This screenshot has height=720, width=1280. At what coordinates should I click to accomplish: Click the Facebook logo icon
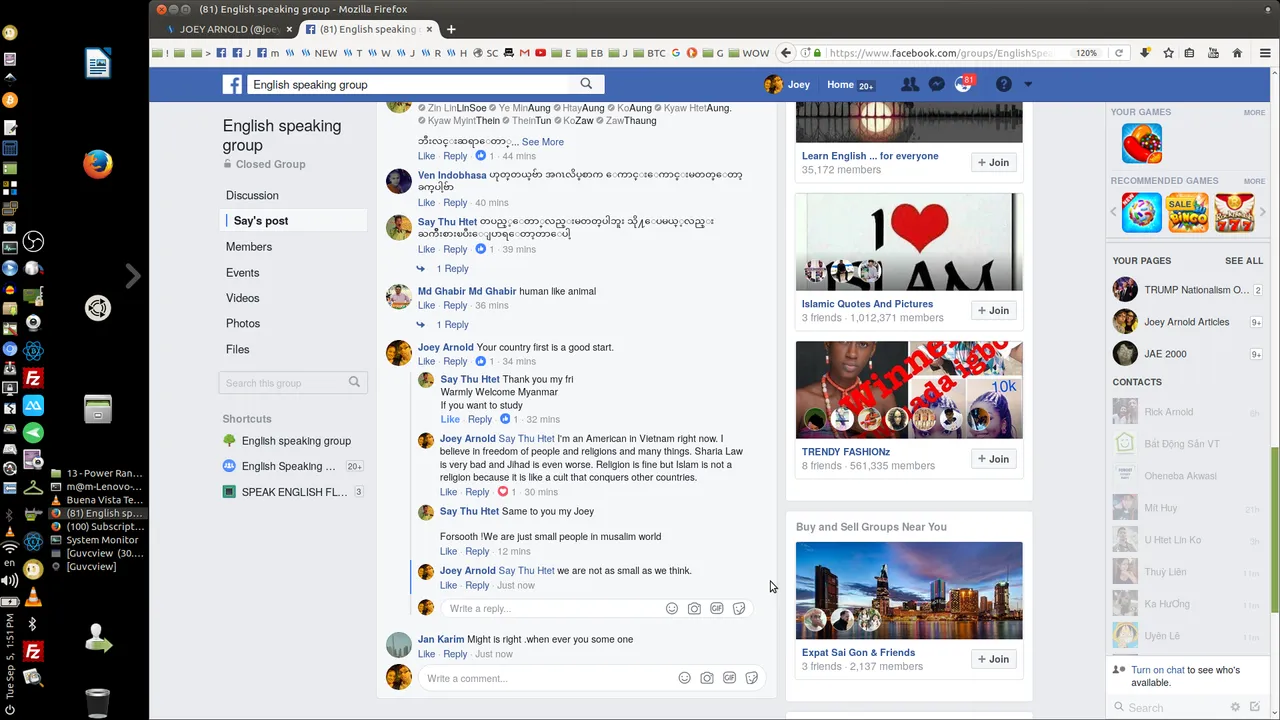[x=232, y=85]
